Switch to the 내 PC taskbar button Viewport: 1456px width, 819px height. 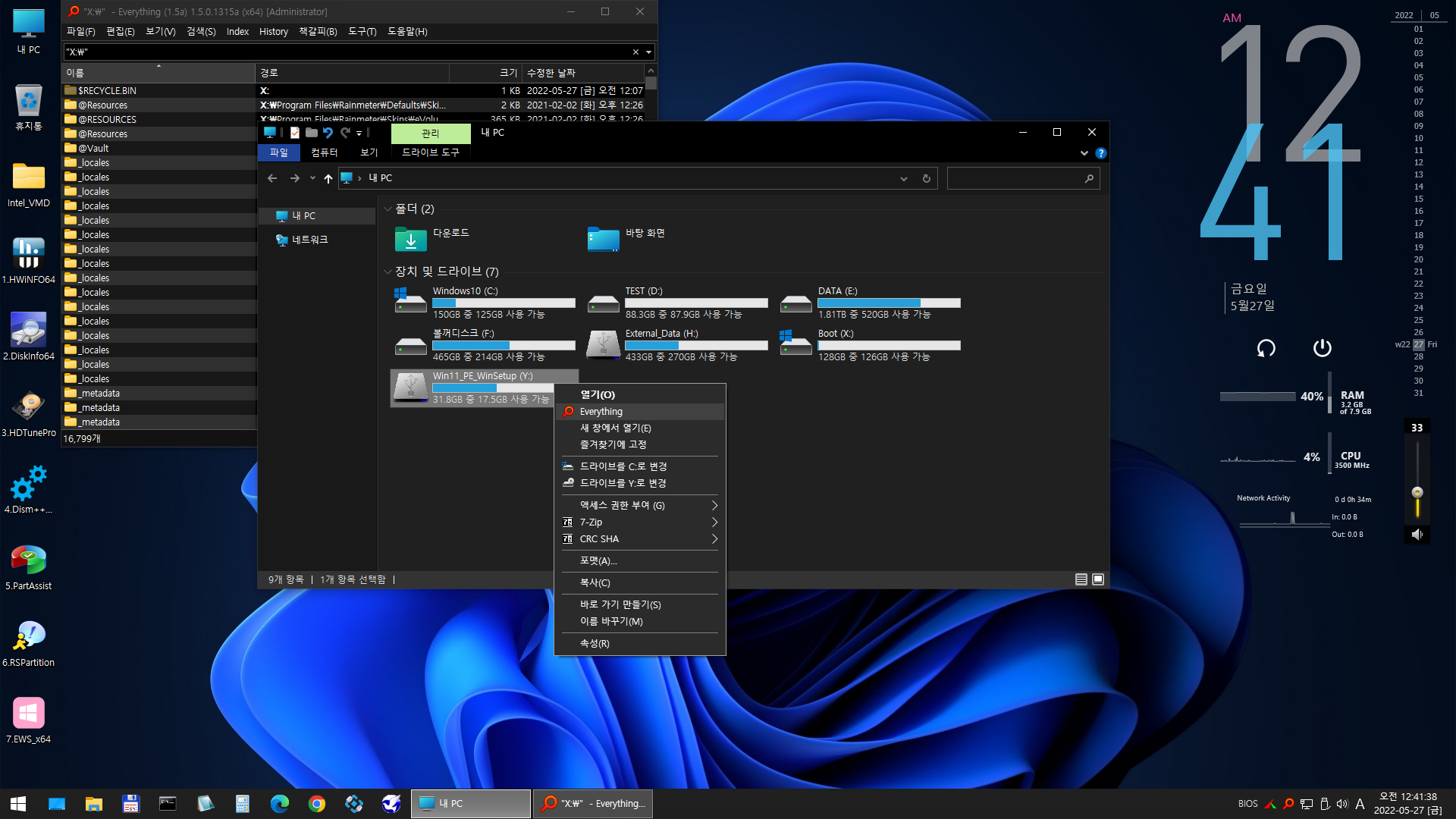click(470, 804)
